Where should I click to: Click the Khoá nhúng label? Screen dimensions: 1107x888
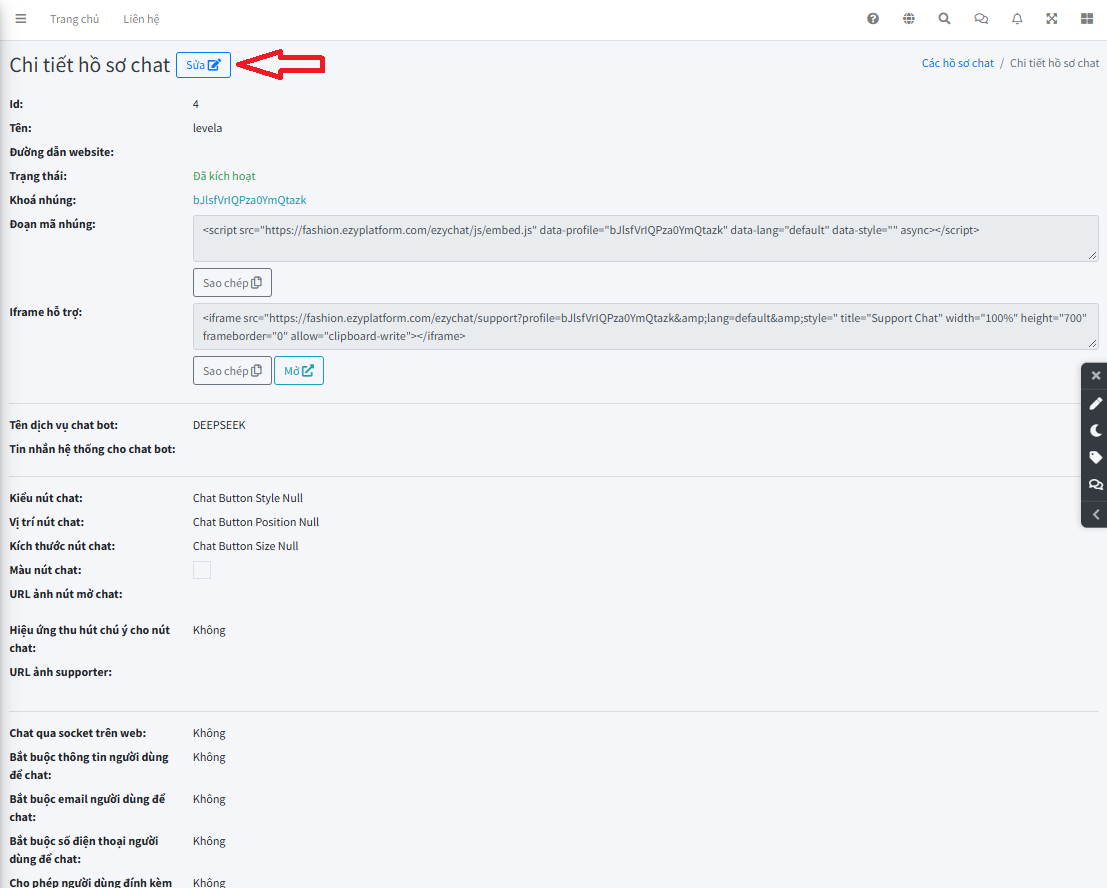click(42, 200)
